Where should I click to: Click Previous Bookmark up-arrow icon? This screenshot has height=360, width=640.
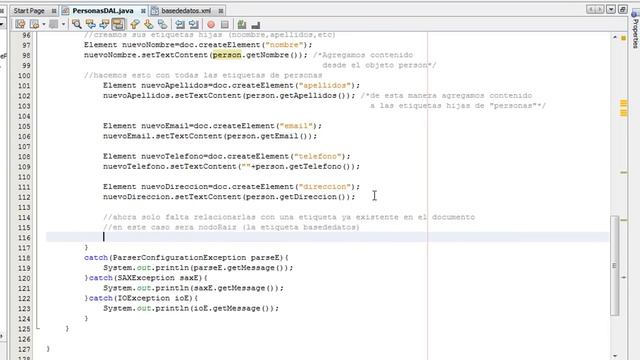(135, 24)
